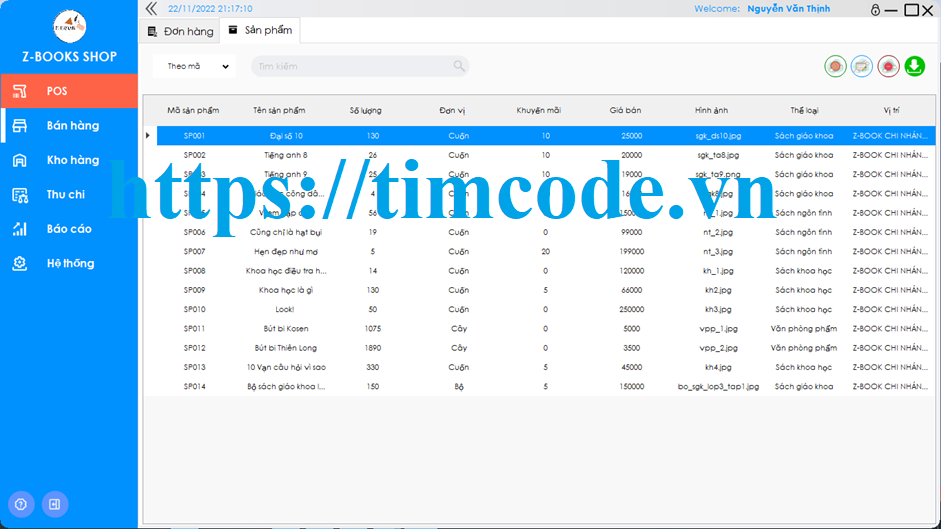Screen dimensions: 941x529
Task: Click the Thể loại column header
Action: (804, 110)
